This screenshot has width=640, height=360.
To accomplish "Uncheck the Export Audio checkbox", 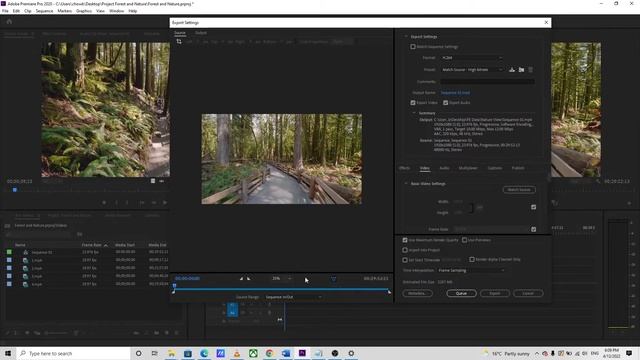I will (x=445, y=102).
